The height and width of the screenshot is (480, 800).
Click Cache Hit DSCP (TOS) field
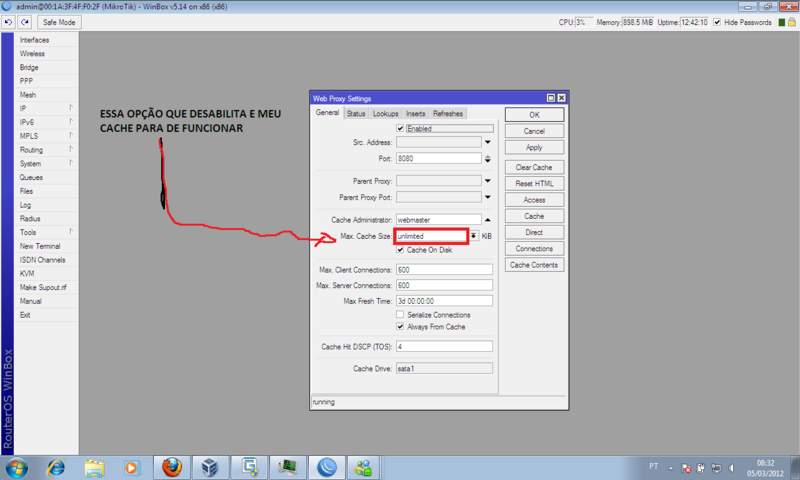click(x=444, y=347)
